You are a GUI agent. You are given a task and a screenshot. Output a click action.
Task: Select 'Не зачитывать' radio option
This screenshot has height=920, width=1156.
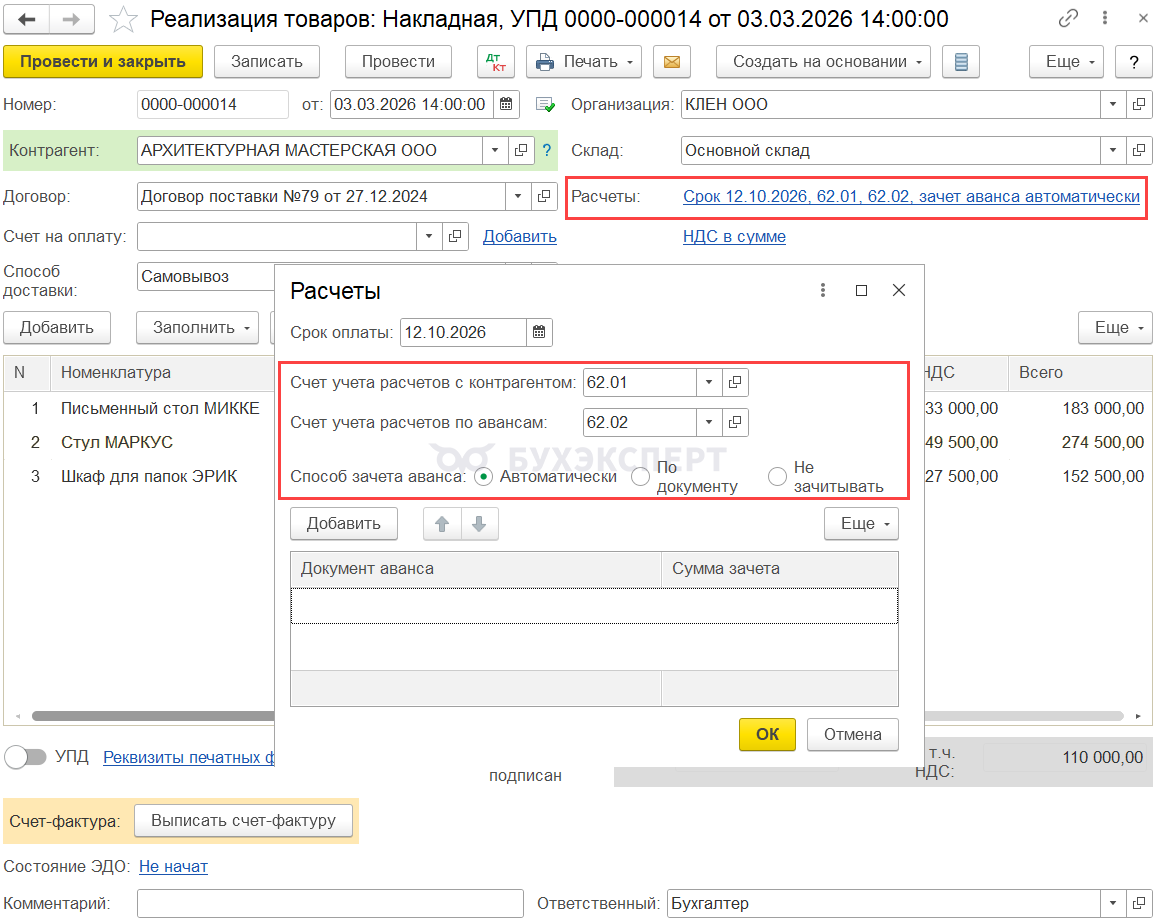(777, 477)
